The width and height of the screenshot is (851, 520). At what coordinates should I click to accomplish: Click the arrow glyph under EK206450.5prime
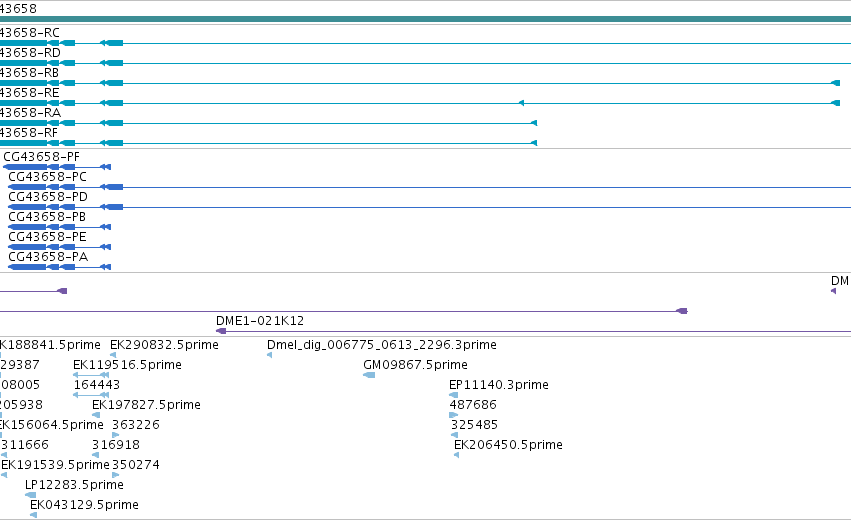457,455
